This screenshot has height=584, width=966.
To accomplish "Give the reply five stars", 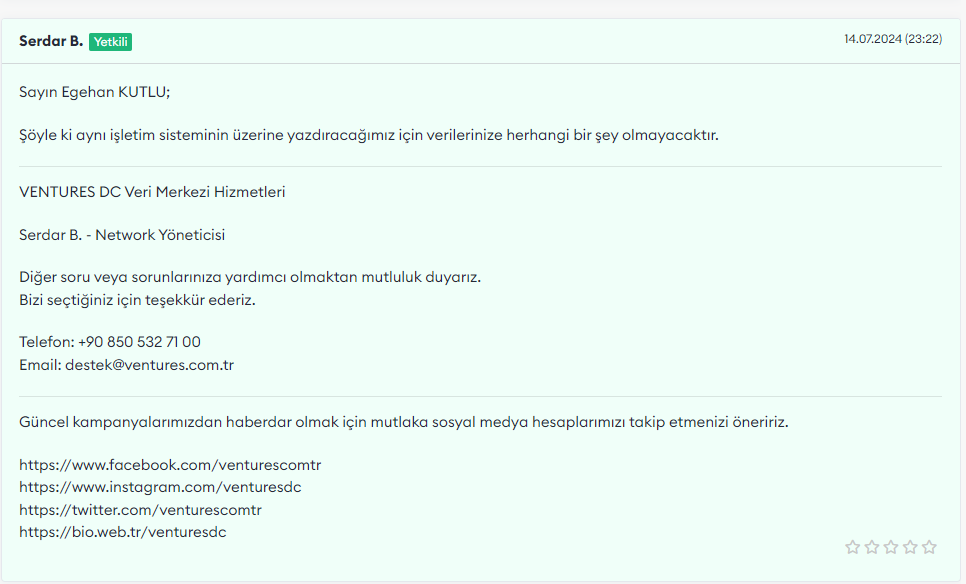I will point(929,546).
